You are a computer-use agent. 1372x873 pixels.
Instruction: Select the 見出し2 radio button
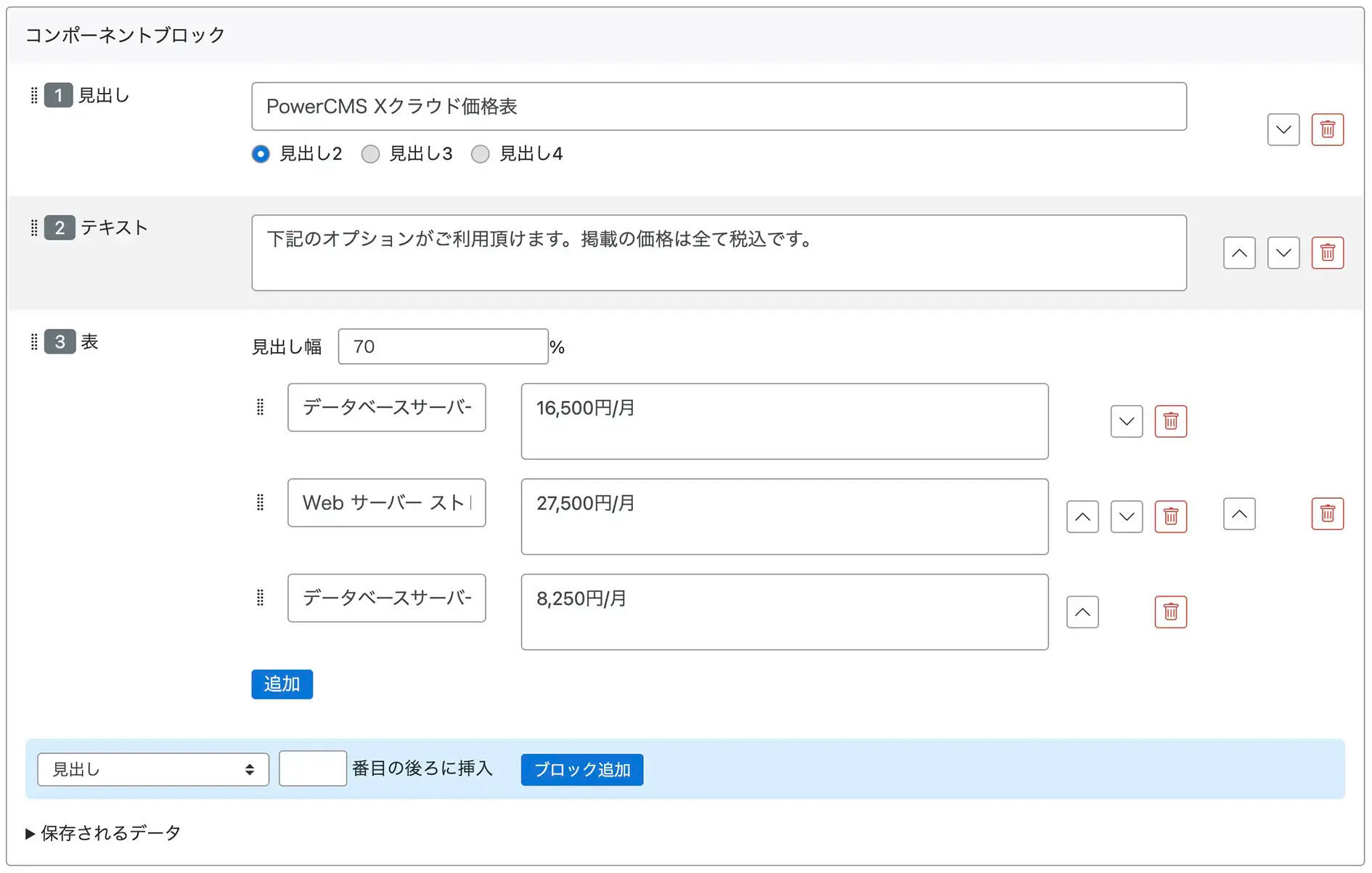click(x=260, y=154)
